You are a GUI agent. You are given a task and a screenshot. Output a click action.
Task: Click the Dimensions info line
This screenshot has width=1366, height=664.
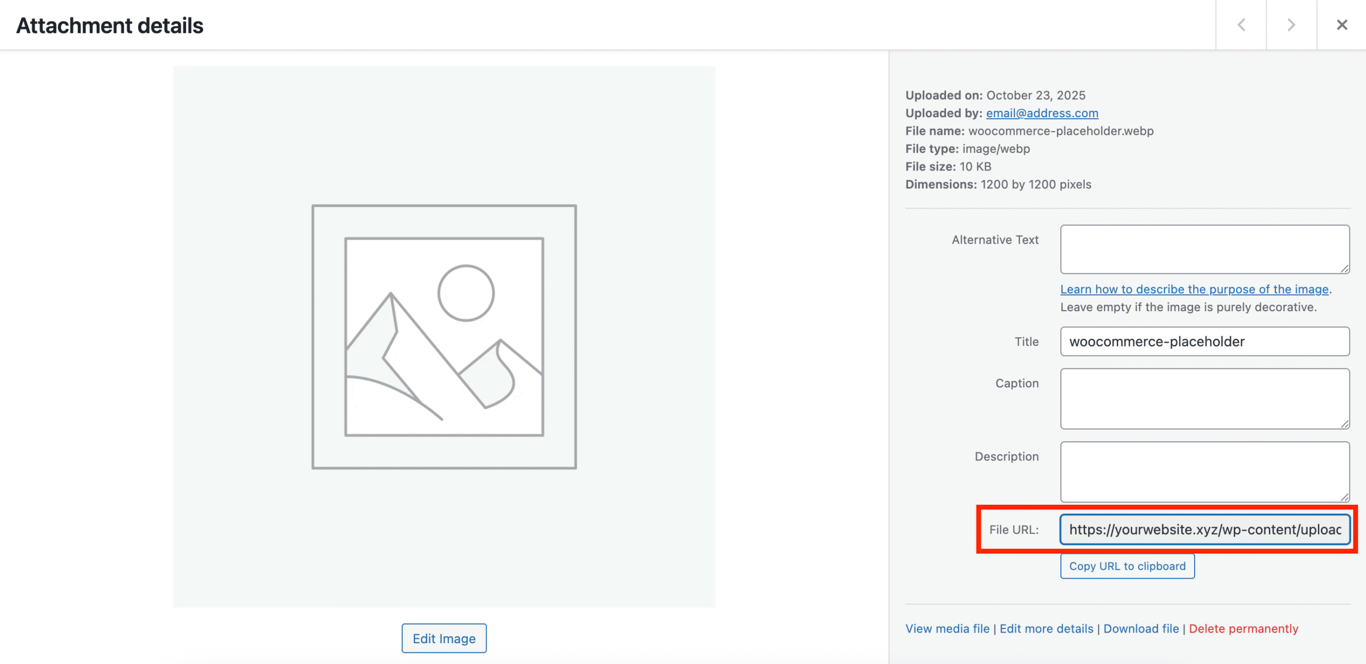(998, 184)
